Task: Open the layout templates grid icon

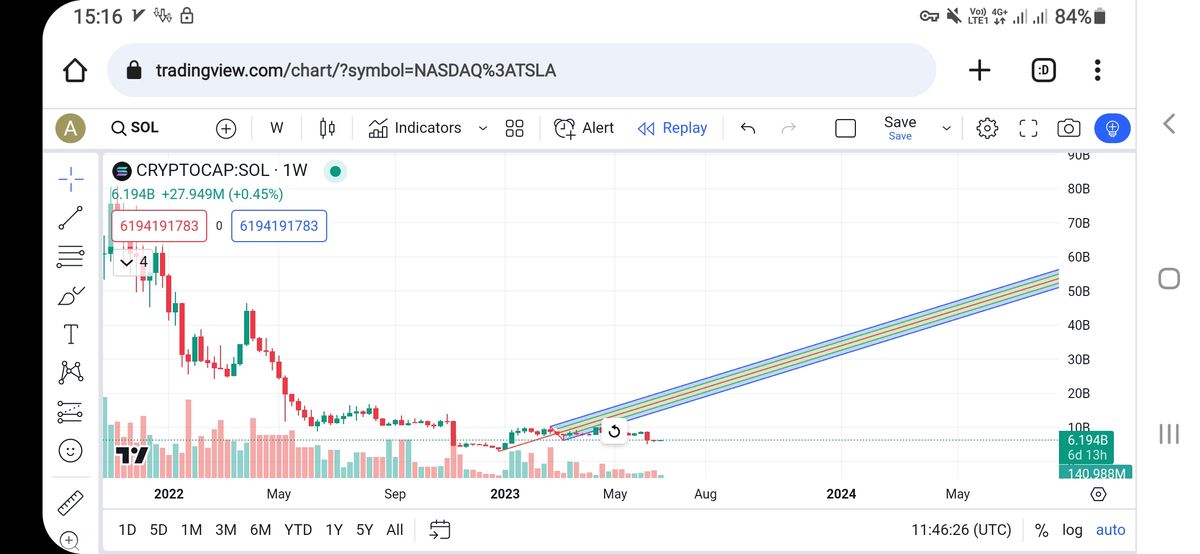Action: 515,128
